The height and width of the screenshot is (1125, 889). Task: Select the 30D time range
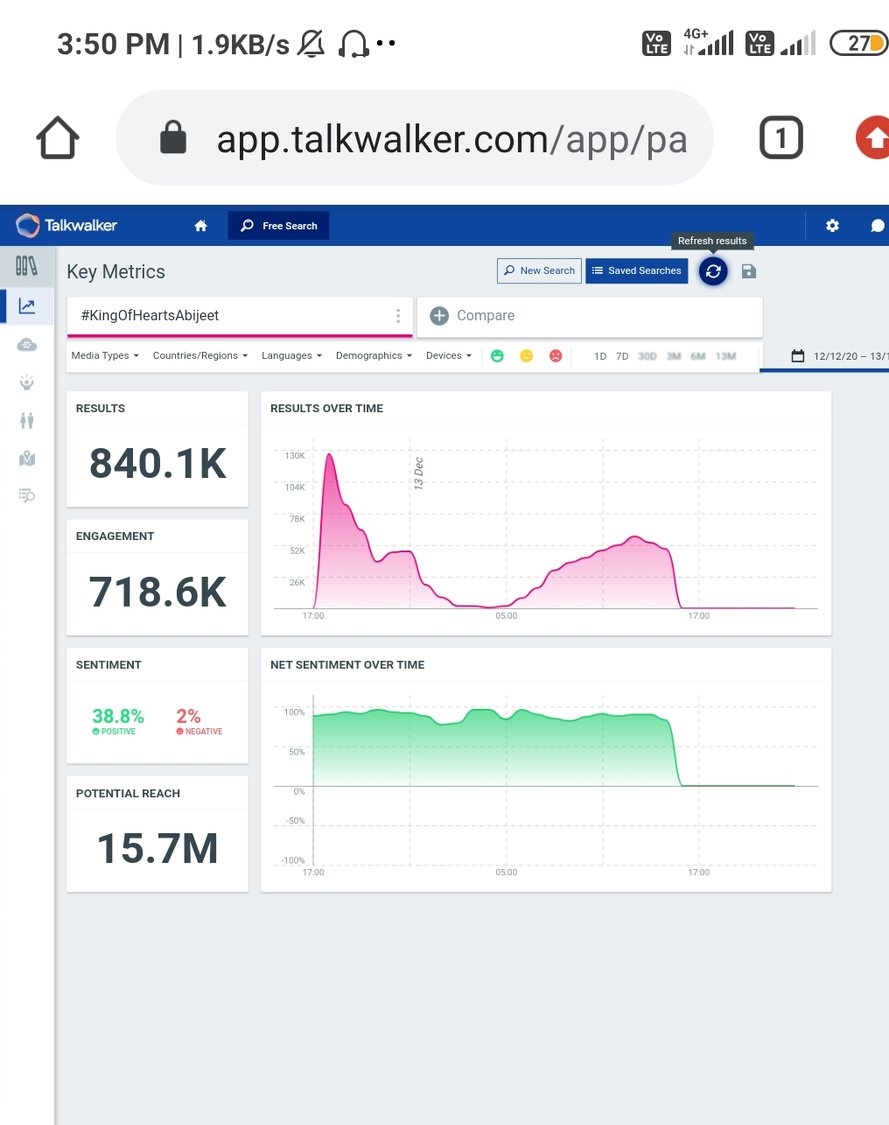pos(647,356)
